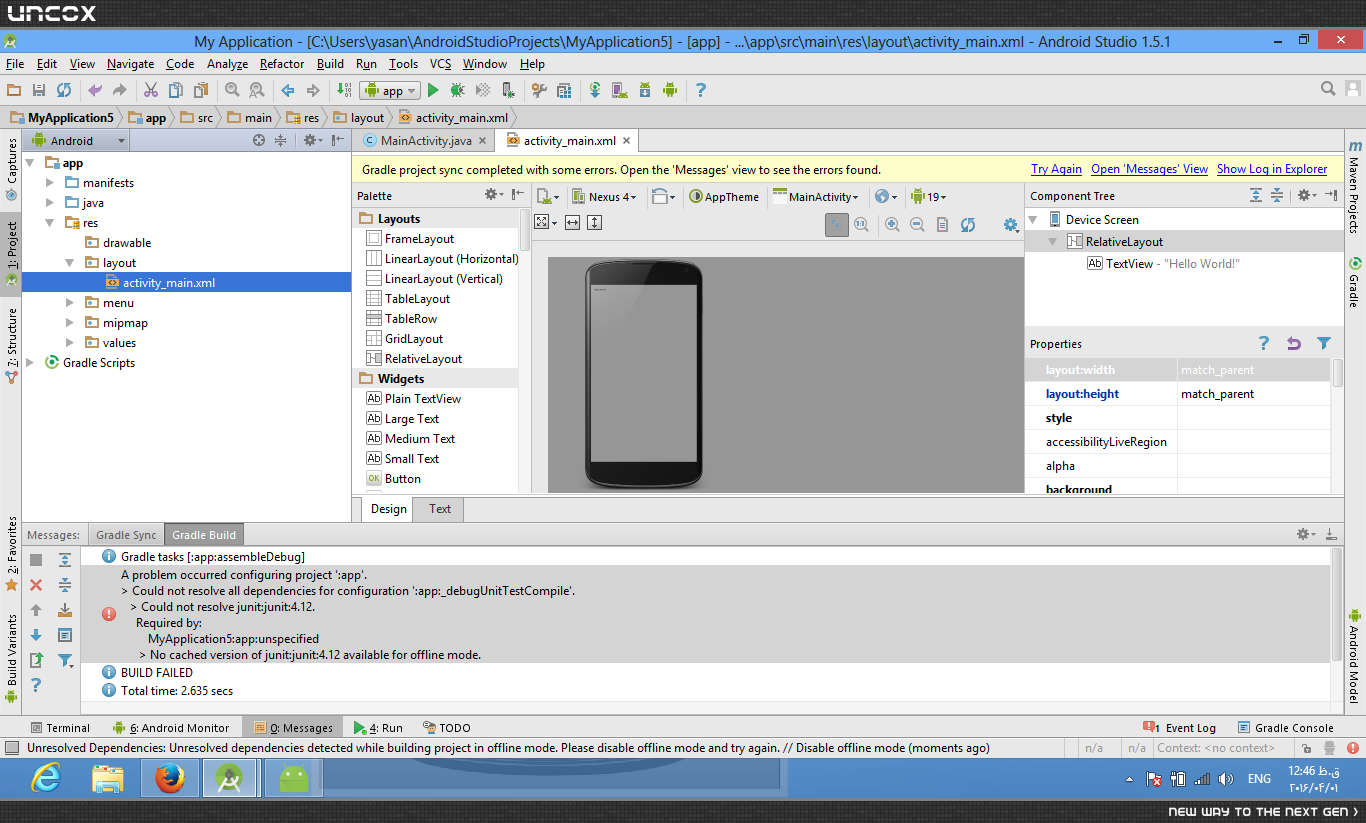Screen dimensions: 1366x823
Task: Open File Explorer from the taskbar
Action: click(x=108, y=779)
